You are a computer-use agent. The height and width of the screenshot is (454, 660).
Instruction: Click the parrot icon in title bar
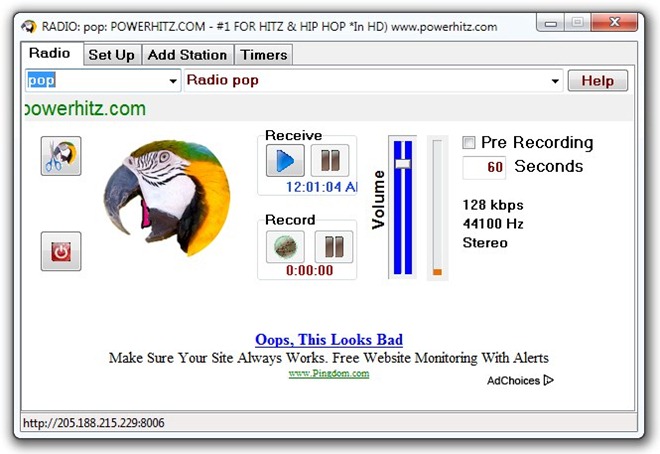(x=29, y=27)
